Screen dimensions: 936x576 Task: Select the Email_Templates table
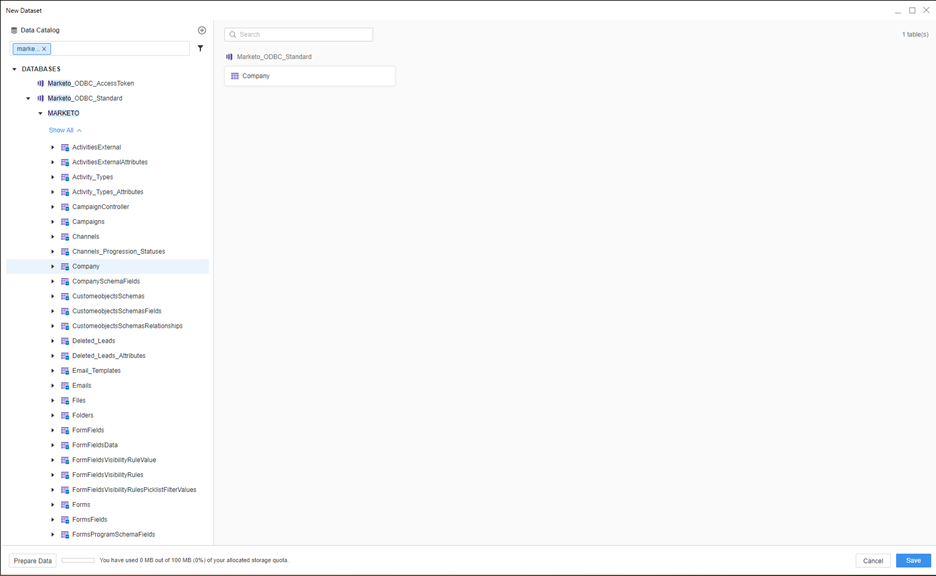point(96,371)
